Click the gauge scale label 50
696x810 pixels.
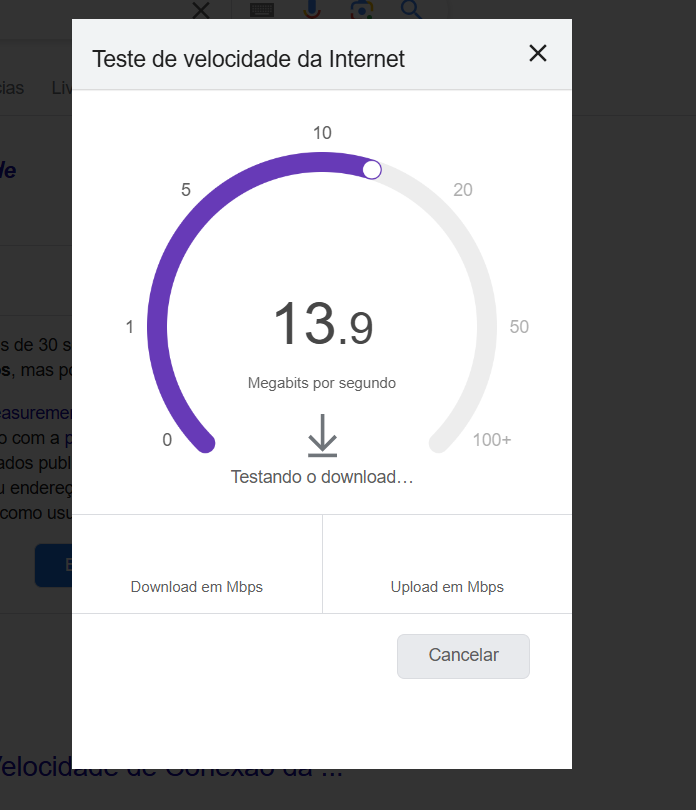tap(519, 327)
